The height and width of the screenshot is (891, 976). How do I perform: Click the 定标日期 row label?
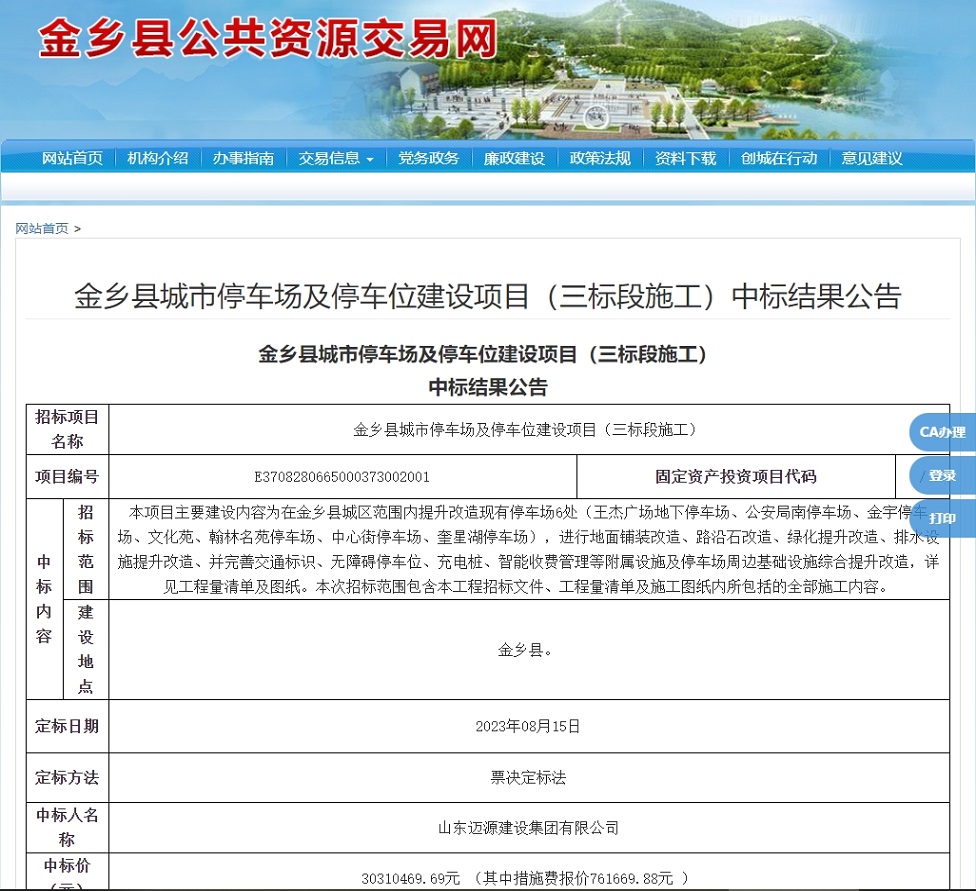[x=67, y=726]
